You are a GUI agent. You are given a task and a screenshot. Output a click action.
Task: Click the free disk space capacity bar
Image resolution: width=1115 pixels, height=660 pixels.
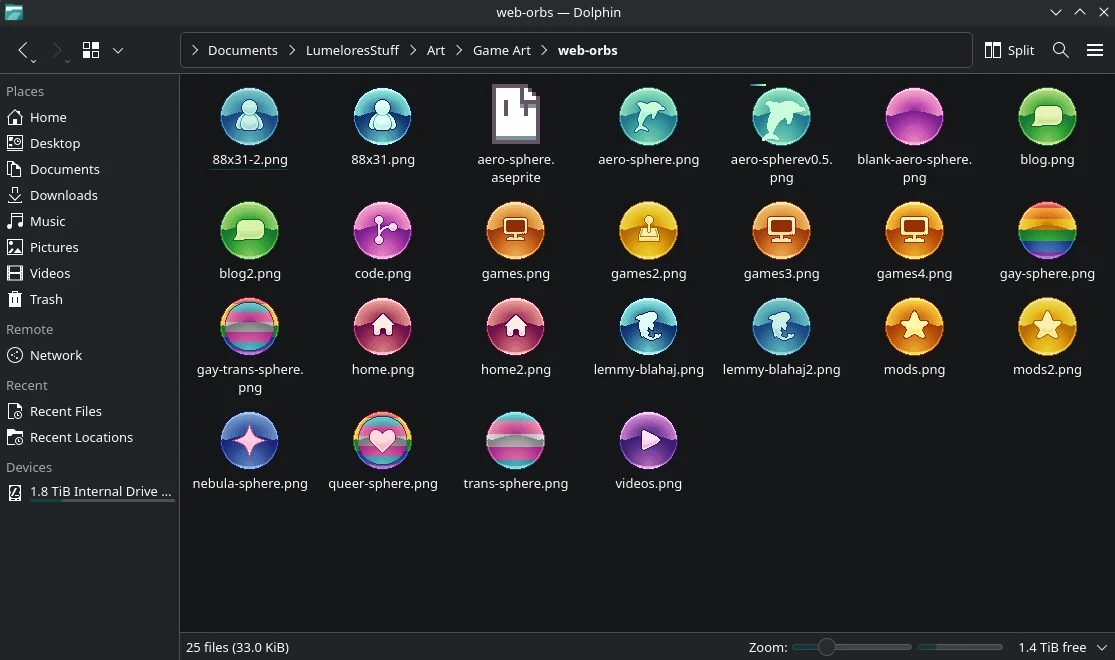coord(960,647)
